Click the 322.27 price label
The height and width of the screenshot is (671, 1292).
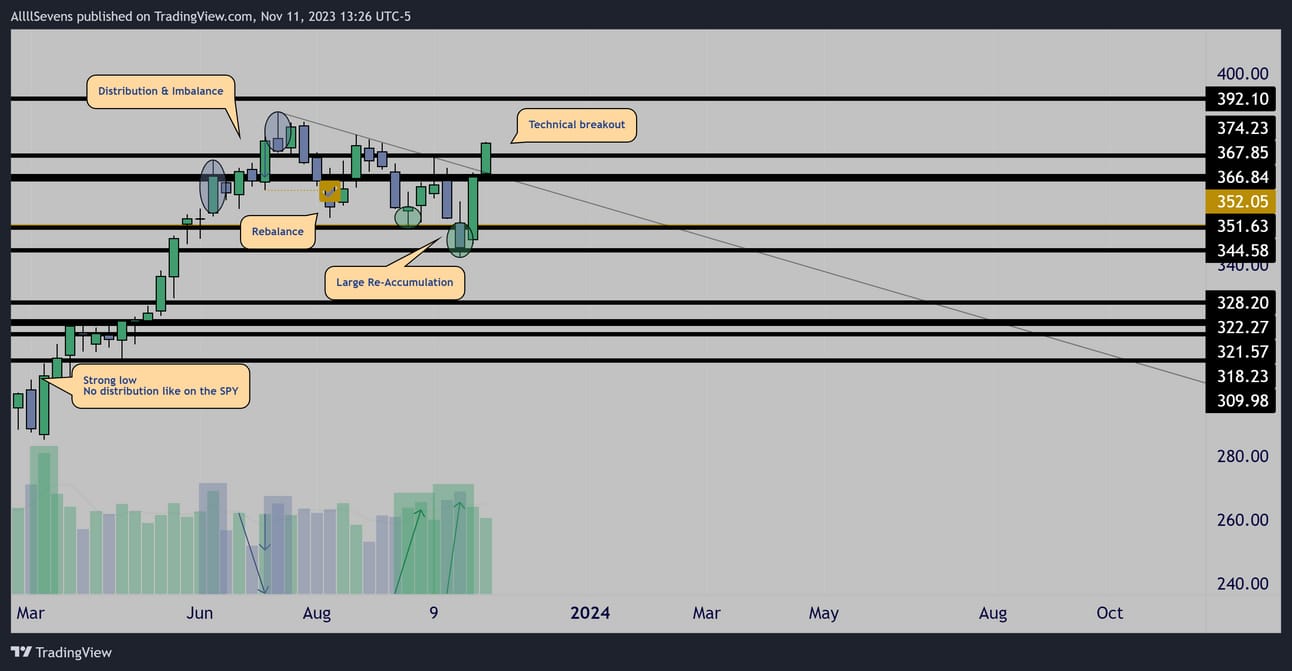pos(1243,327)
